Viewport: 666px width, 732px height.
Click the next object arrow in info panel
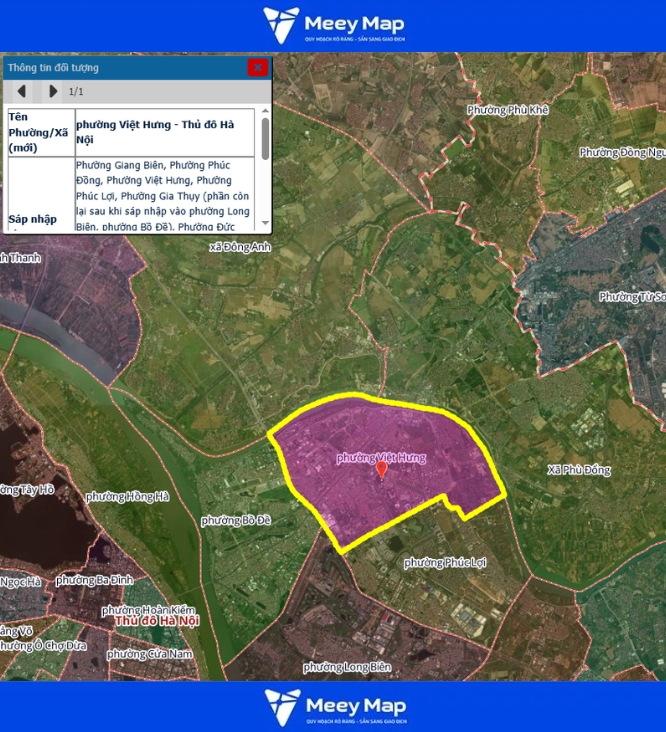pyautogui.click(x=53, y=91)
